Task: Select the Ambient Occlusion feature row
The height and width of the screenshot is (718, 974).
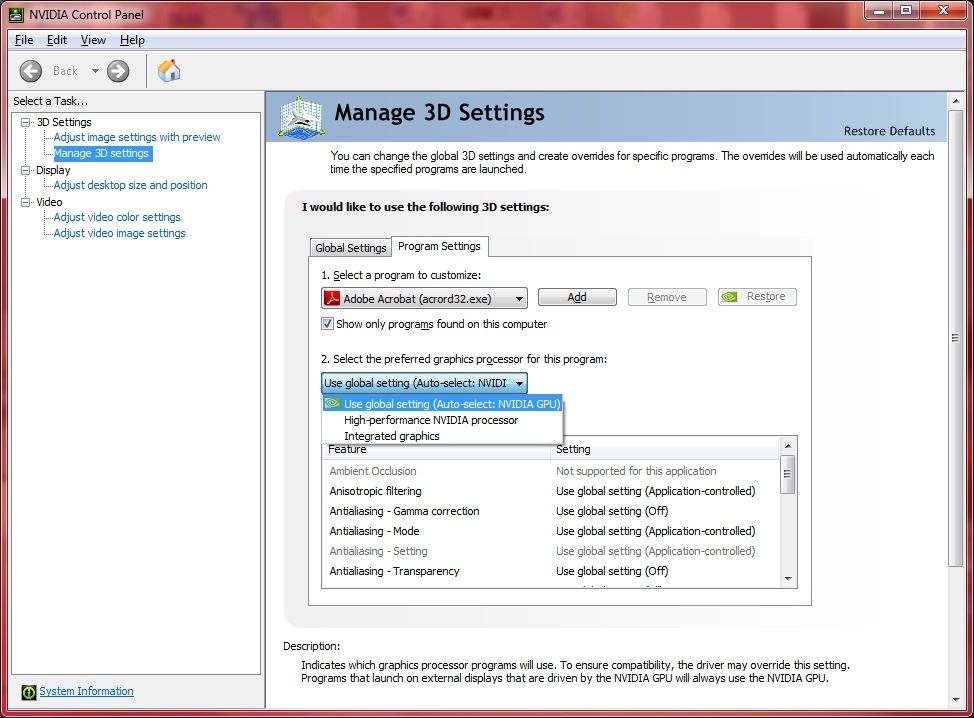Action: point(551,471)
